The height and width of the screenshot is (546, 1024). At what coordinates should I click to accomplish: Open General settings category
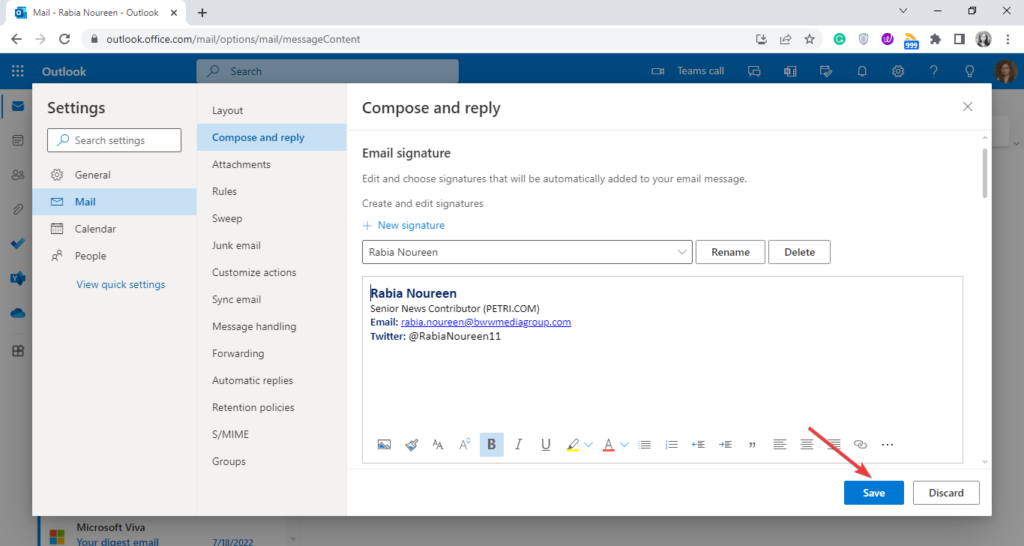coord(114,175)
